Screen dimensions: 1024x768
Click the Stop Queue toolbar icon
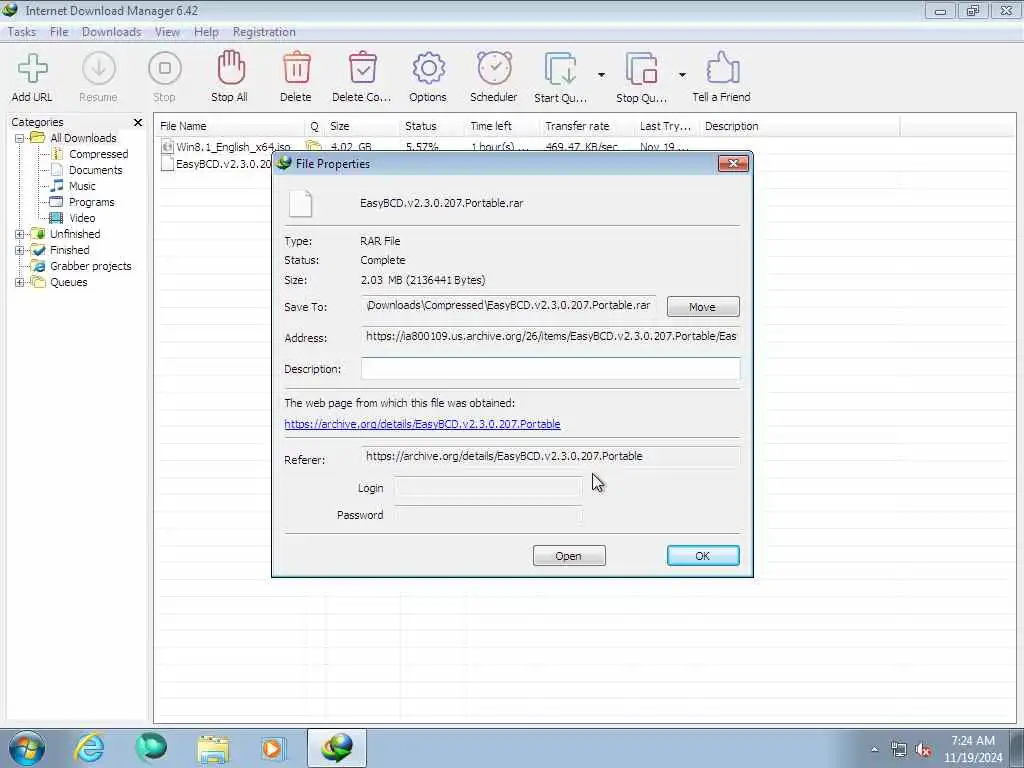click(x=641, y=69)
